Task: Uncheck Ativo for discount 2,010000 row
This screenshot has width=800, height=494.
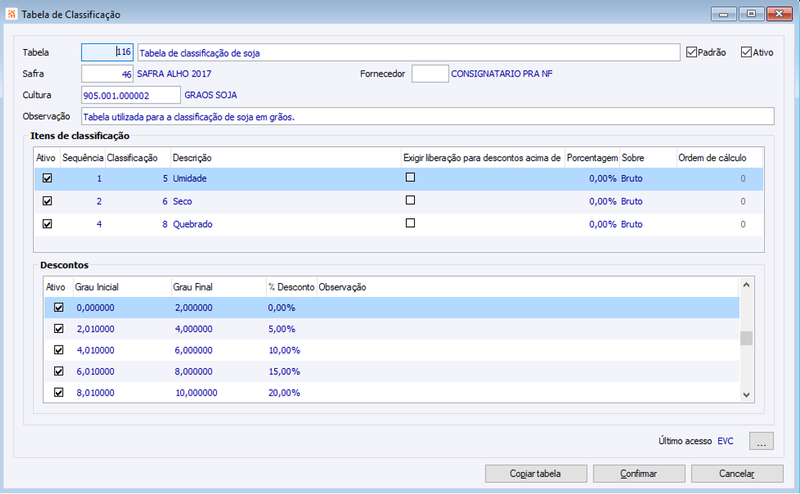Action: (59, 329)
